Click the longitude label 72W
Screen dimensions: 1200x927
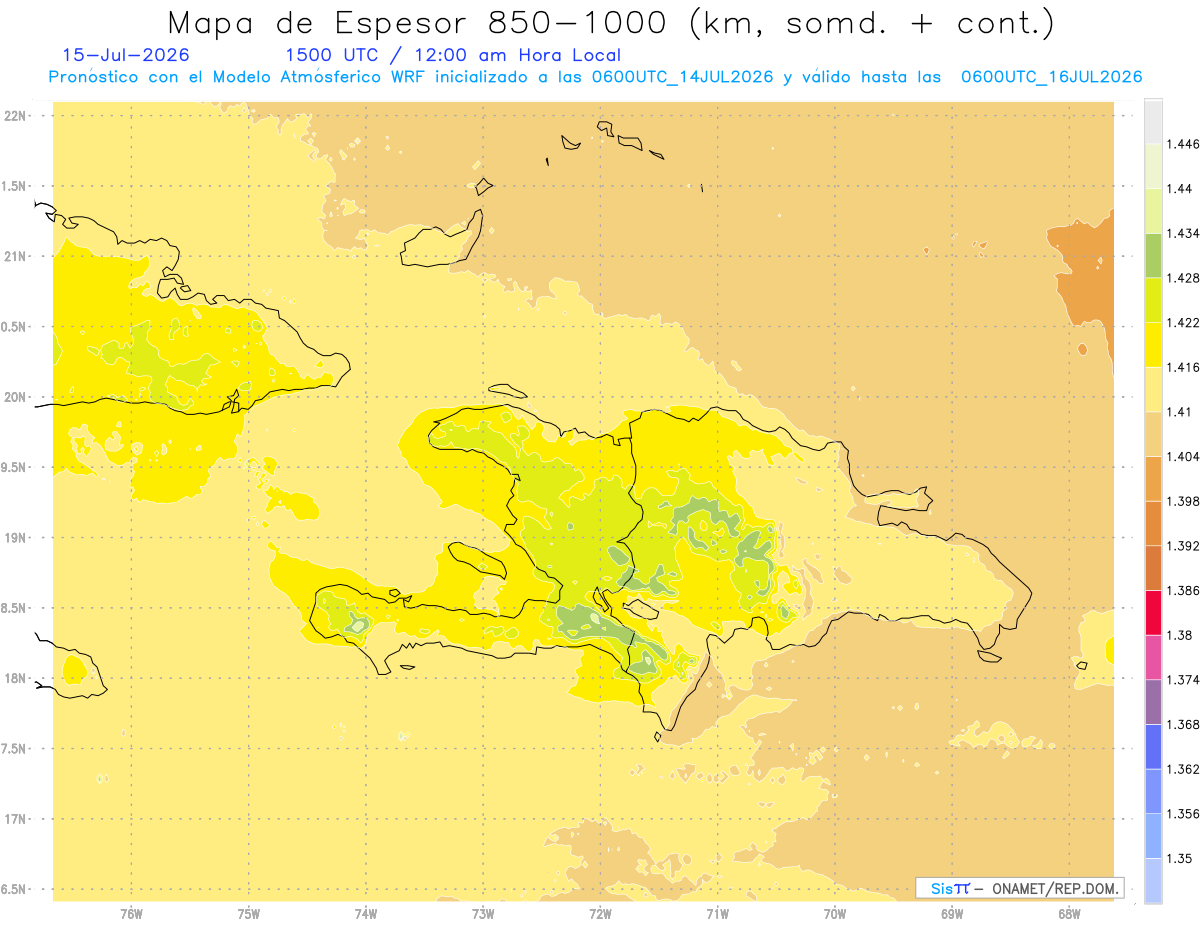click(600, 914)
